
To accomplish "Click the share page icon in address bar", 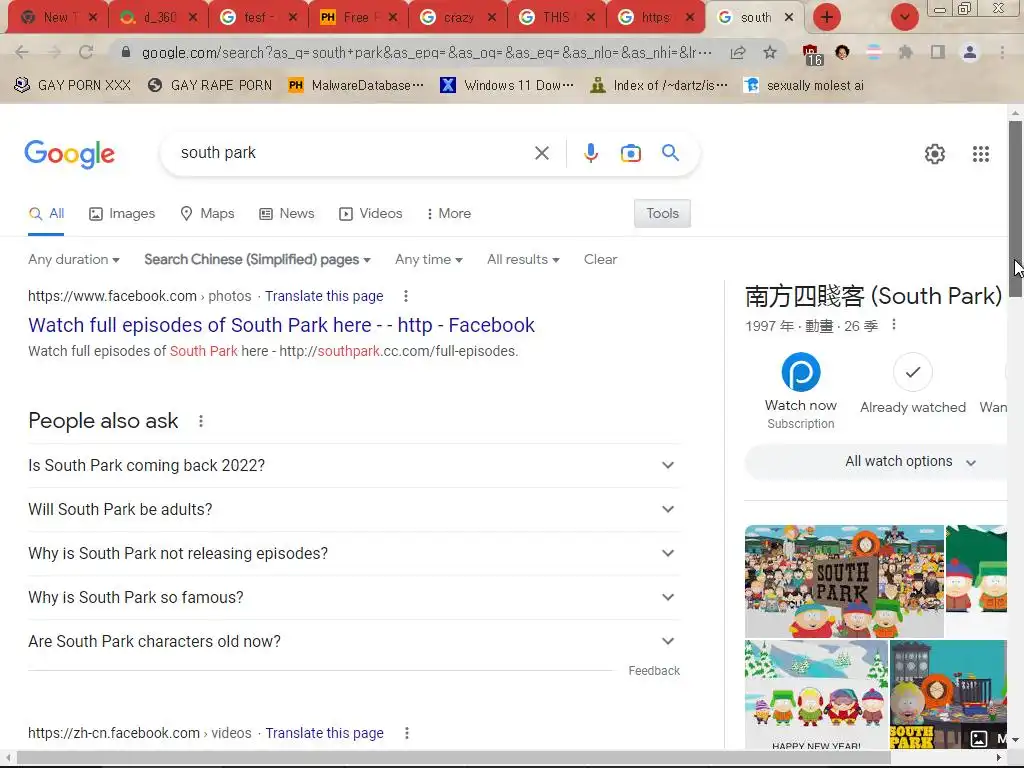I will tap(738, 52).
